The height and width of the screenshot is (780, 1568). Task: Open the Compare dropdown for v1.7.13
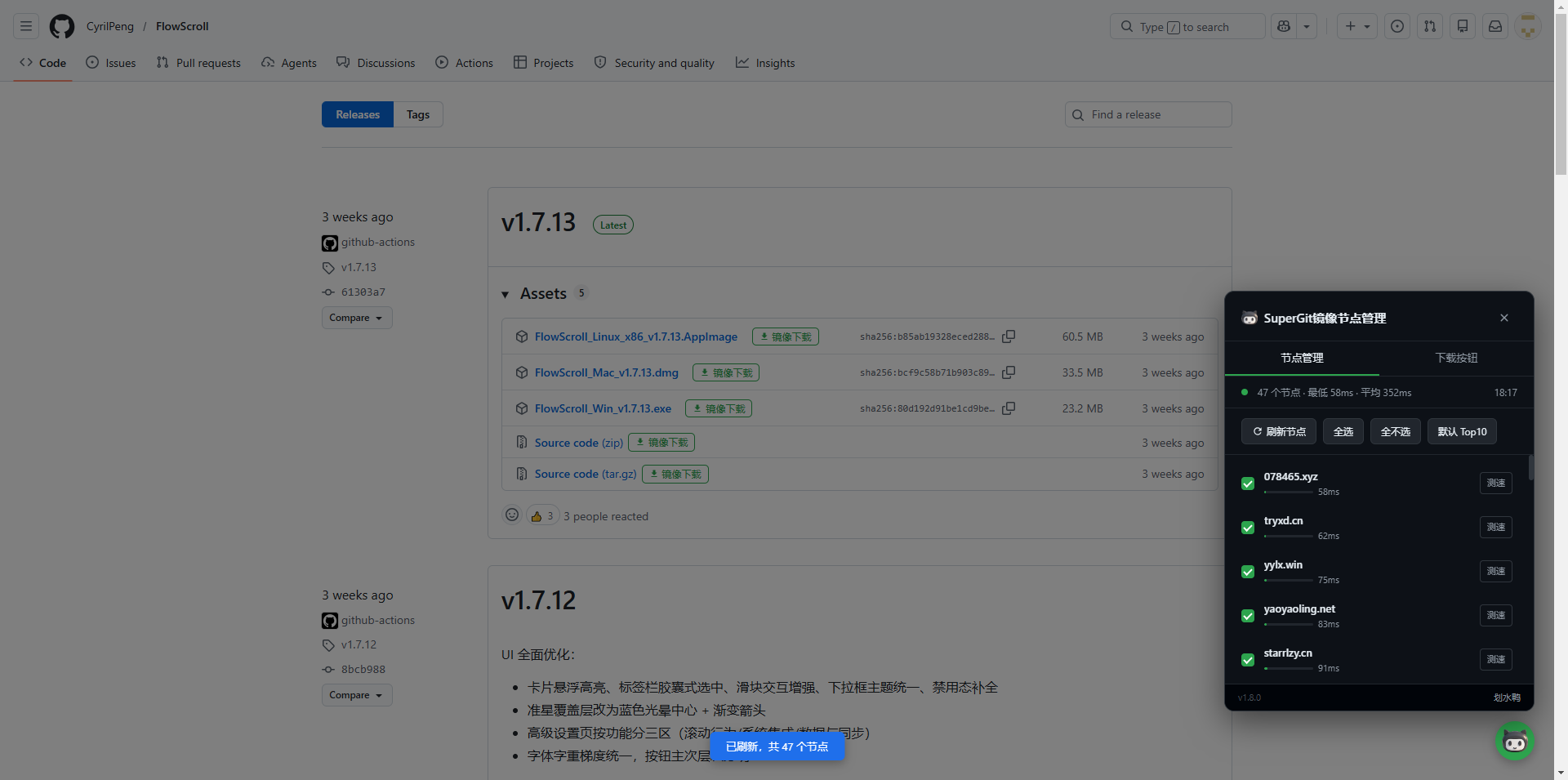click(x=357, y=318)
